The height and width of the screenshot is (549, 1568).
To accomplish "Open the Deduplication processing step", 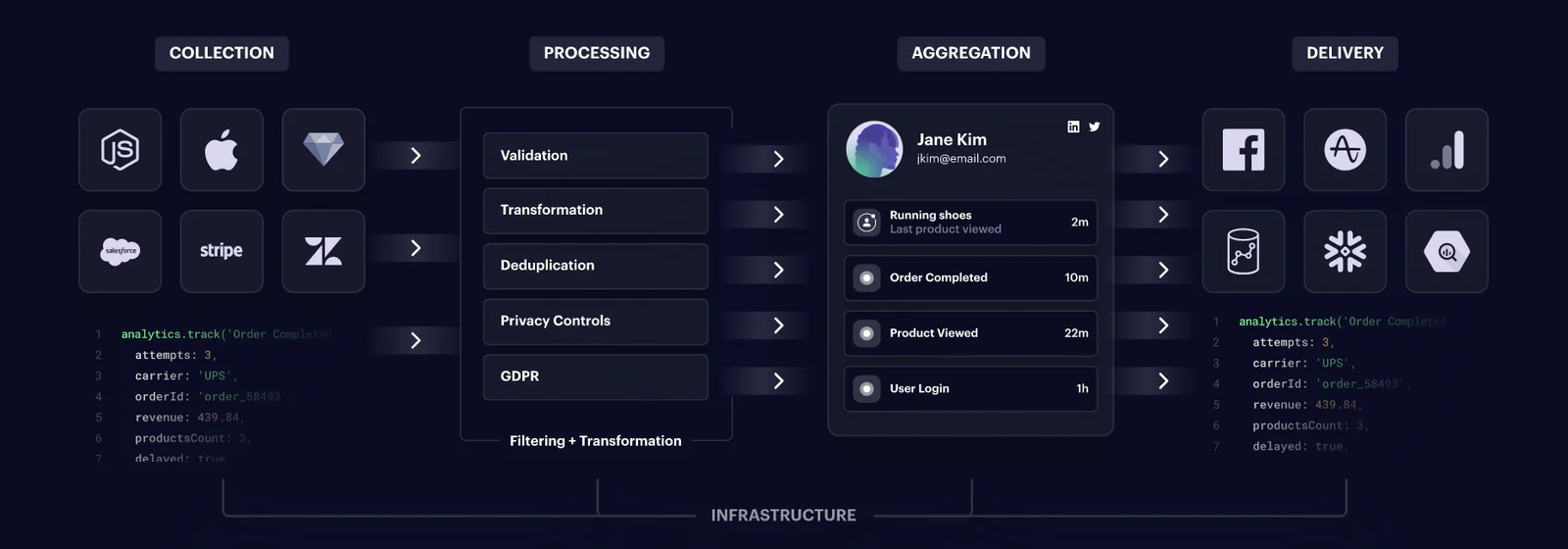I will click(x=596, y=267).
